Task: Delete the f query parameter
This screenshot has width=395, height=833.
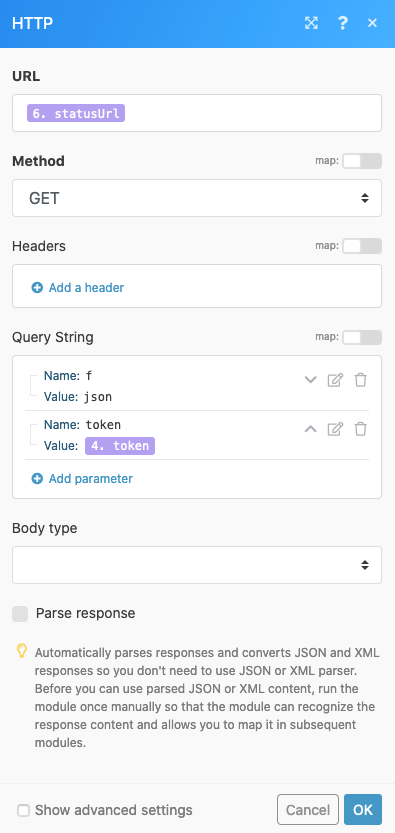Action: point(360,380)
